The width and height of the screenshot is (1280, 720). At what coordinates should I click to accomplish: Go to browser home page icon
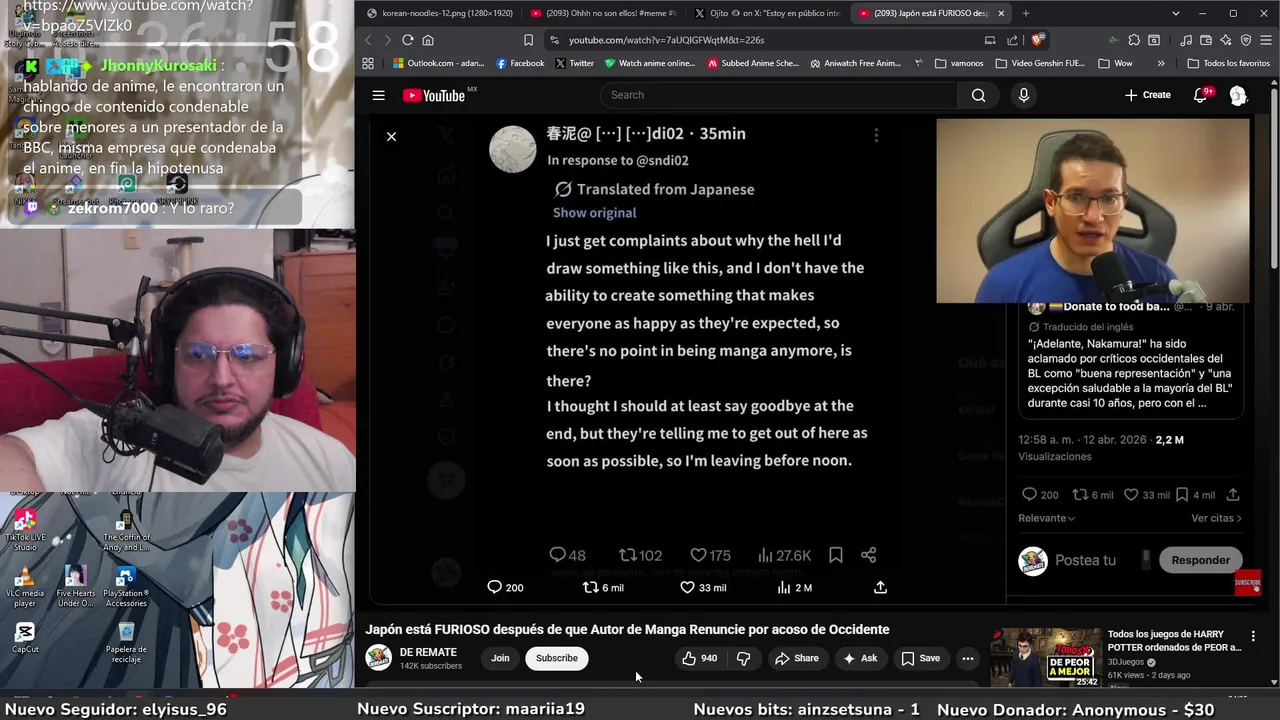(428, 40)
